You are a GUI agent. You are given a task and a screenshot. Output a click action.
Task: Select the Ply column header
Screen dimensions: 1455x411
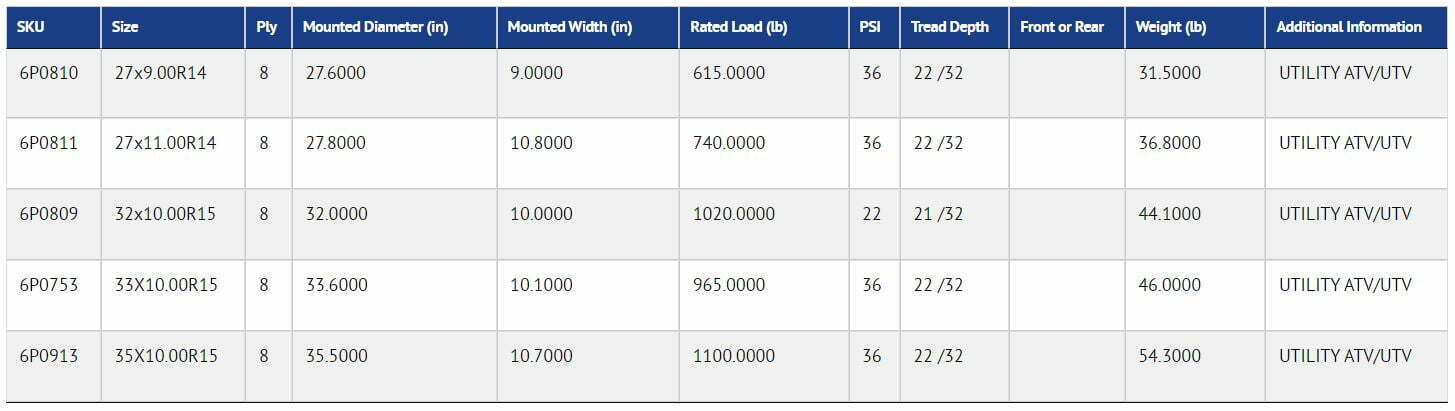point(266,27)
